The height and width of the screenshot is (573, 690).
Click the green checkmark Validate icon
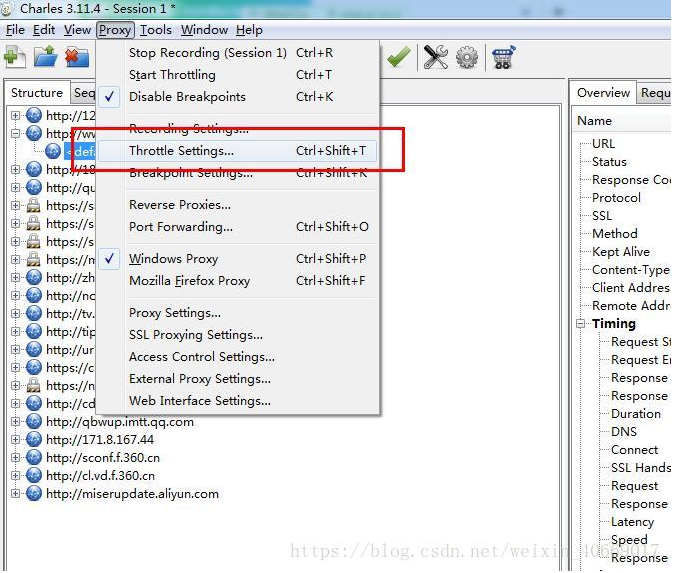point(399,57)
